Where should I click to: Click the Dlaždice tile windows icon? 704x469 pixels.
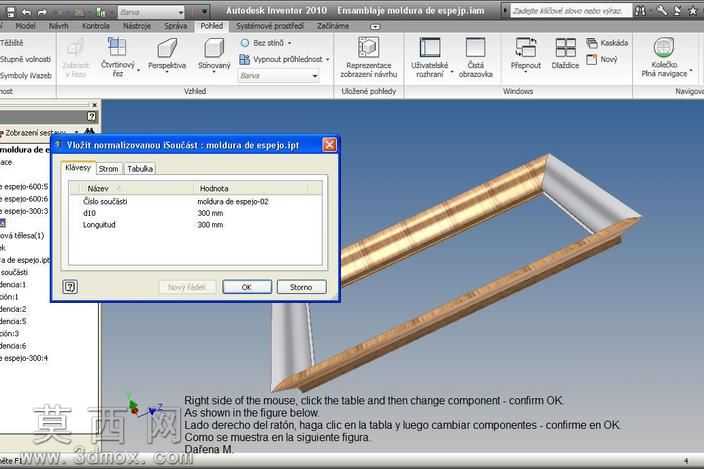coord(565,48)
